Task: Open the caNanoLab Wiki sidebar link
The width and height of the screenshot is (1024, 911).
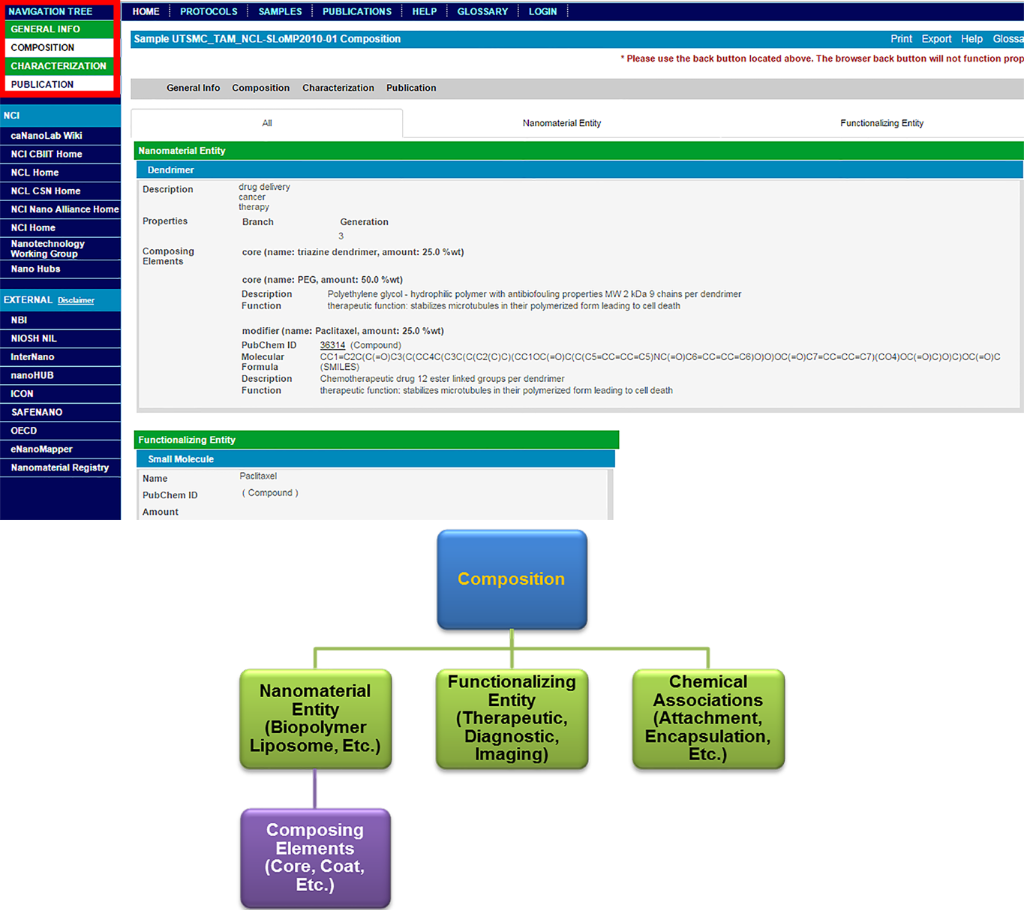Action: point(47,136)
